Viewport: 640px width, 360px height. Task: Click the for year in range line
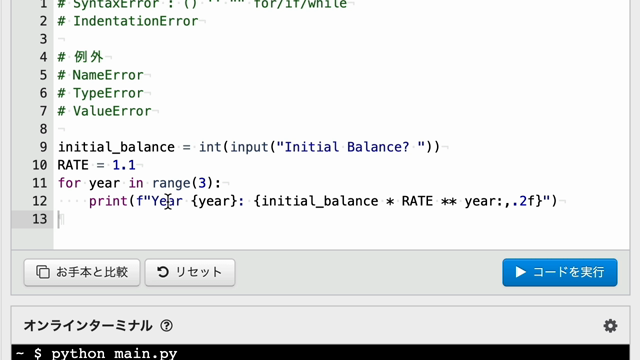(x=139, y=183)
